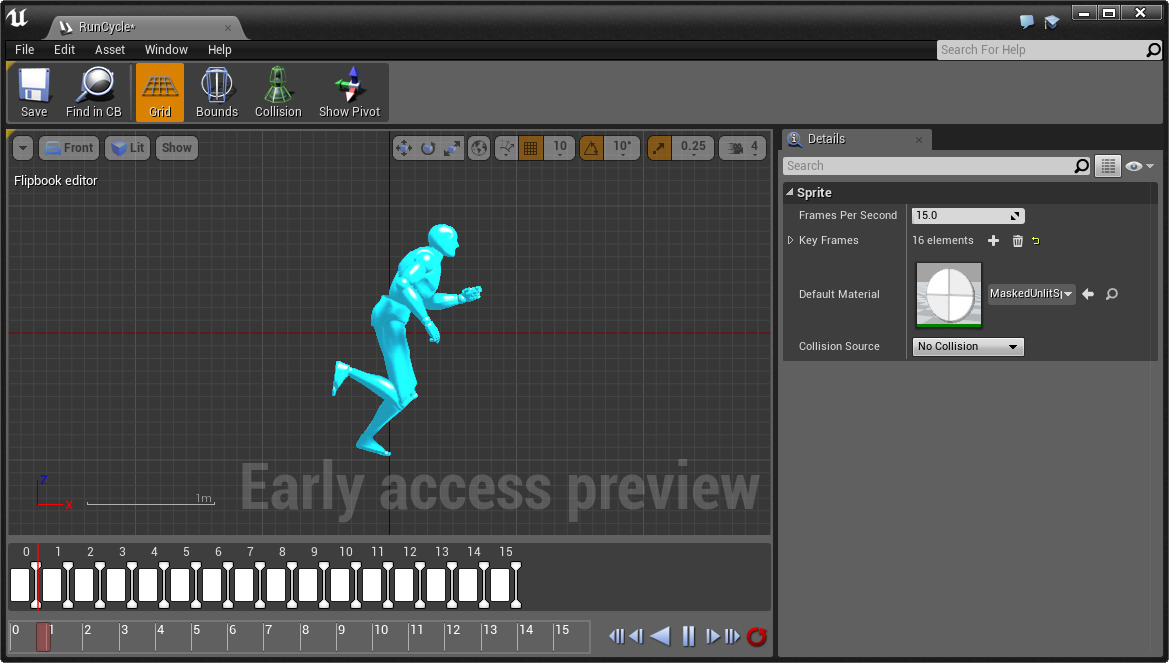Viewport: 1169px width, 663px height.
Task: Open the Window menu
Action: (166, 50)
